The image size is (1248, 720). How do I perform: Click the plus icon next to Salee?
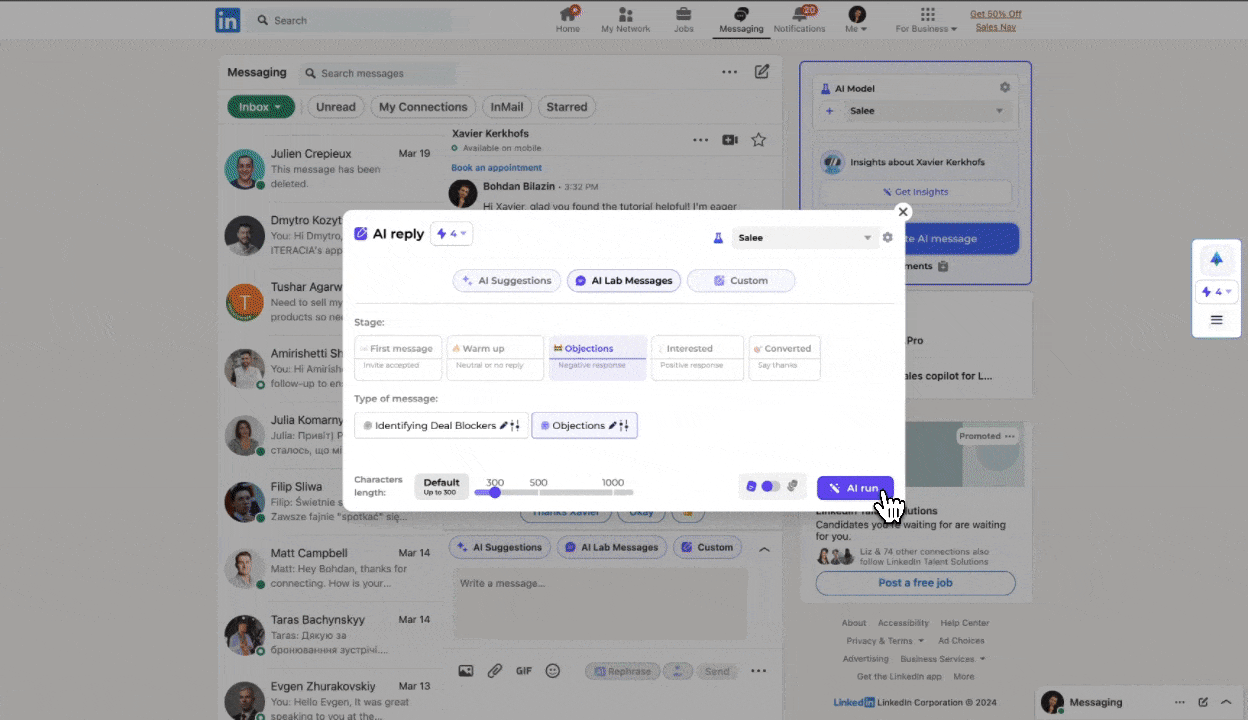click(830, 111)
